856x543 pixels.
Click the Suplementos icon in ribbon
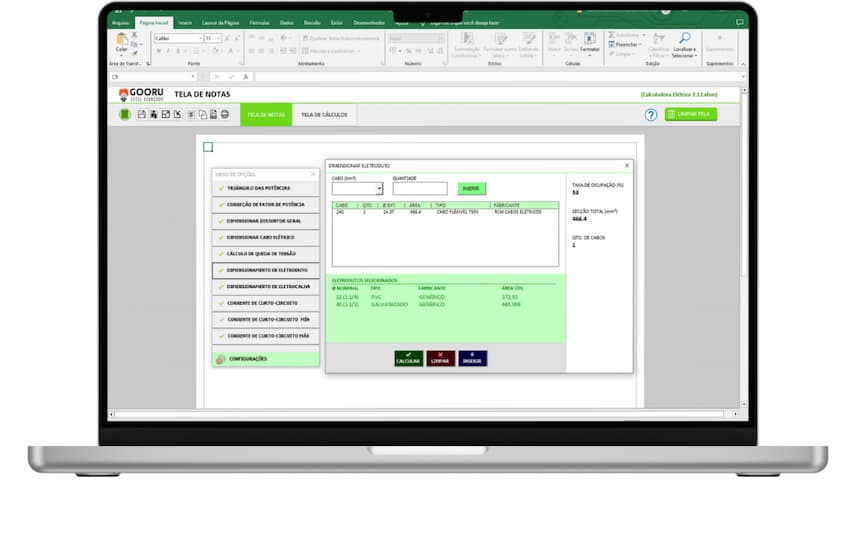[x=720, y=38]
